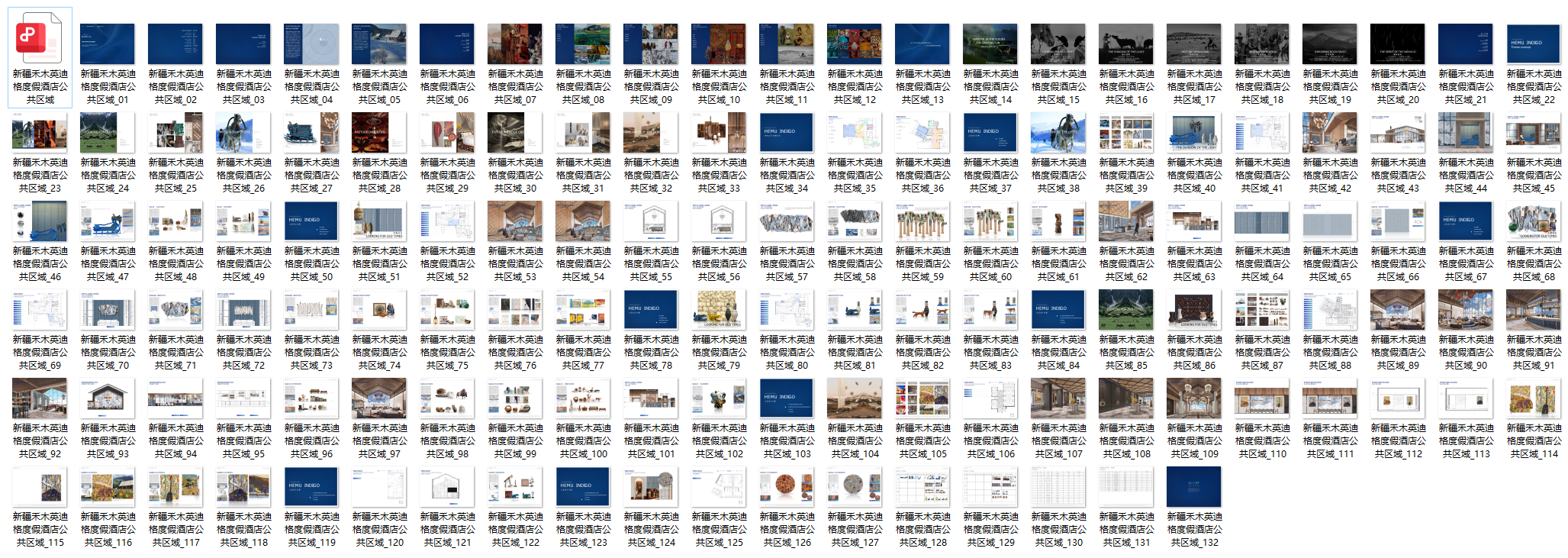Viewport: 1568px width, 558px height.
Task: Select the floor plan thumbnail ending _36
Action: click(x=922, y=132)
